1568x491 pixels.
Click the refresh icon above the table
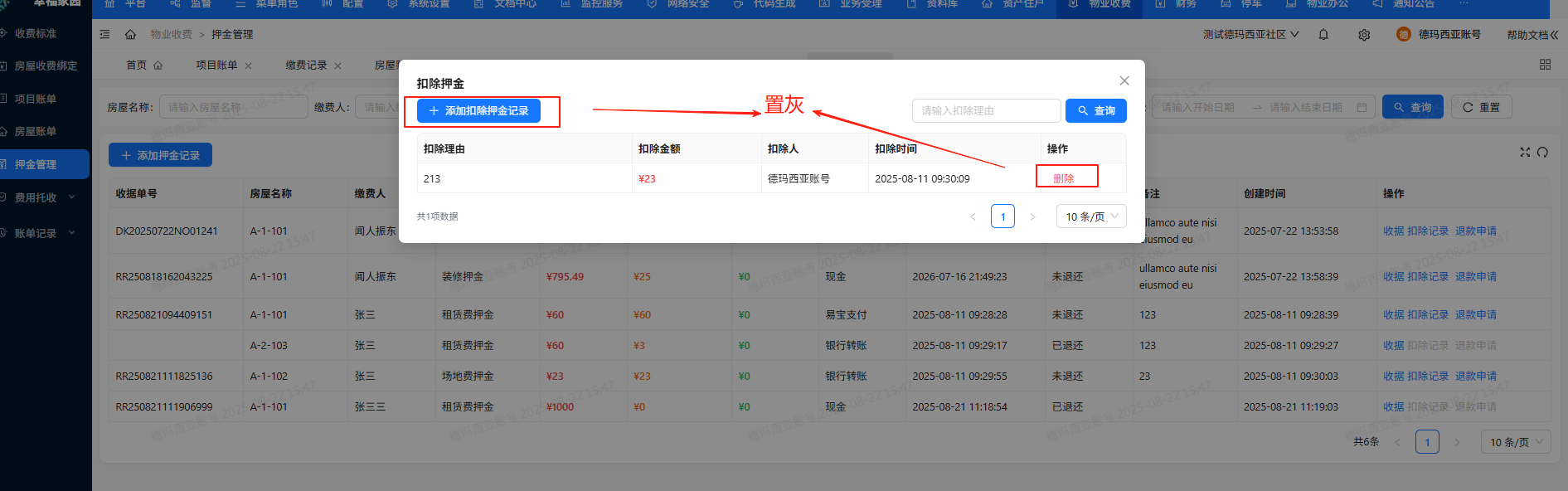pyautogui.click(x=1542, y=153)
